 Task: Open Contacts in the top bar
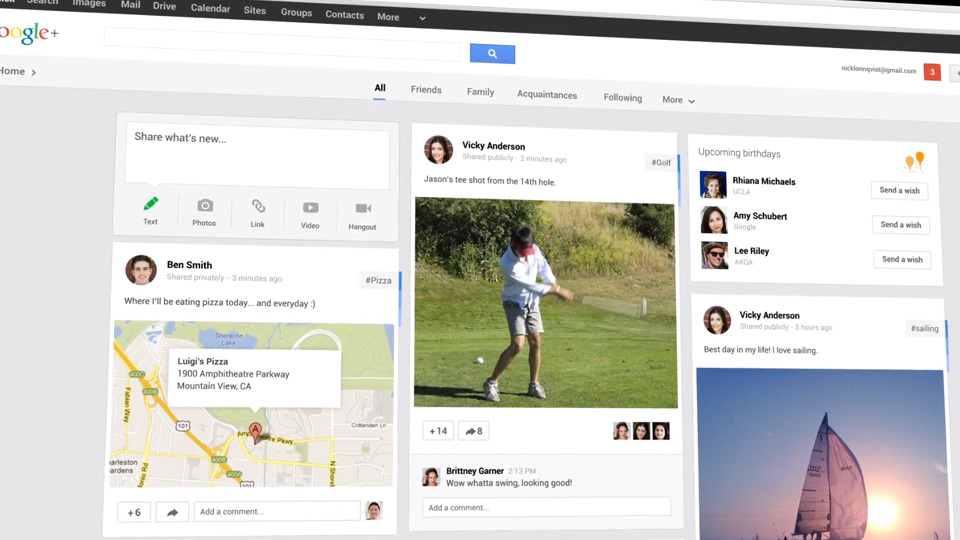point(345,15)
